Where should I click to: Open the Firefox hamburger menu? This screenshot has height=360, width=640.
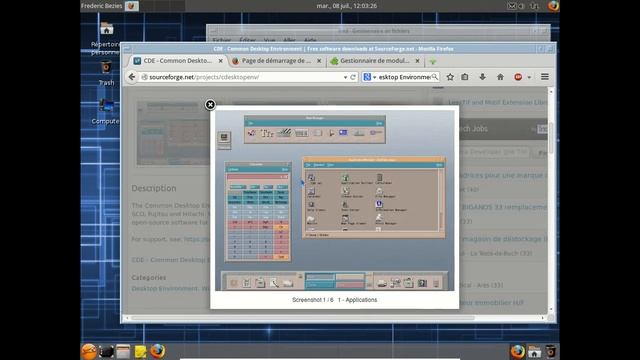click(x=544, y=77)
